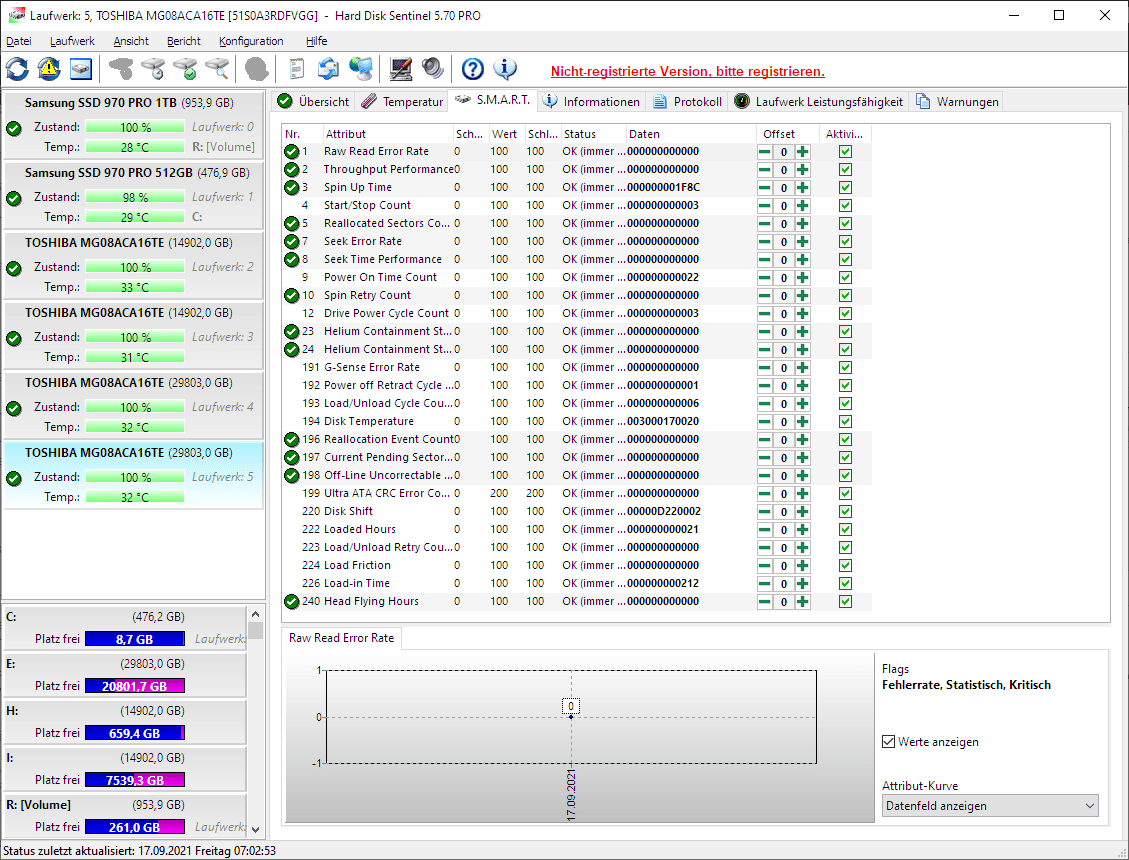Increase offset for Disk Temperature row
1129x860 pixels.
click(803, 422)
